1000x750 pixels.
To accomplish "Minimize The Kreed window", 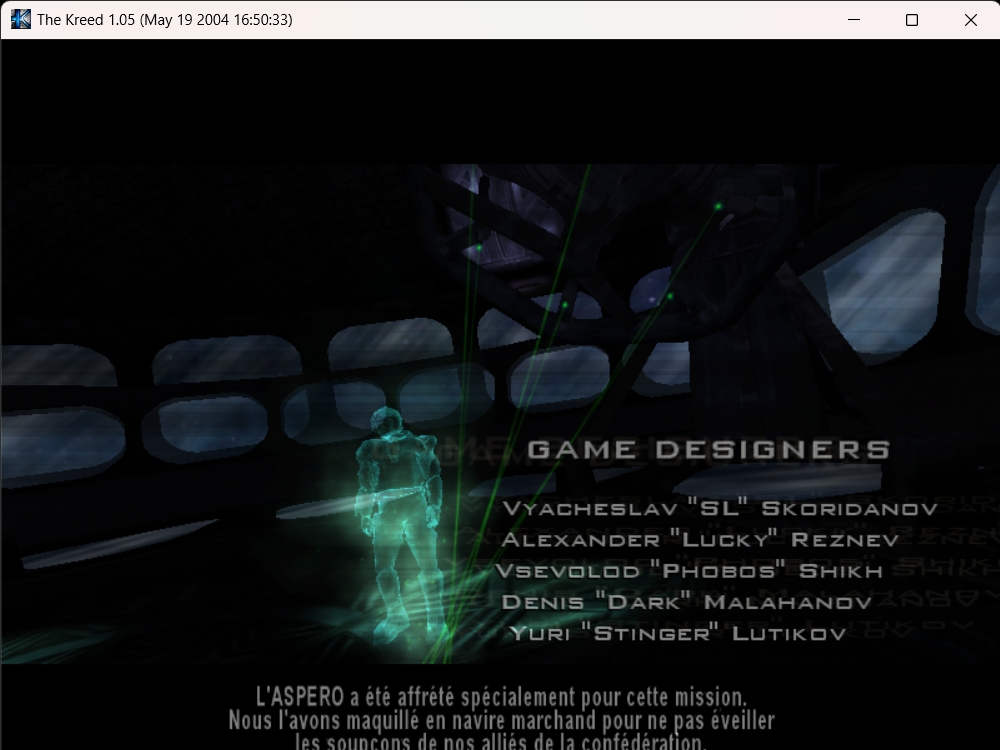I will [854, 20].
